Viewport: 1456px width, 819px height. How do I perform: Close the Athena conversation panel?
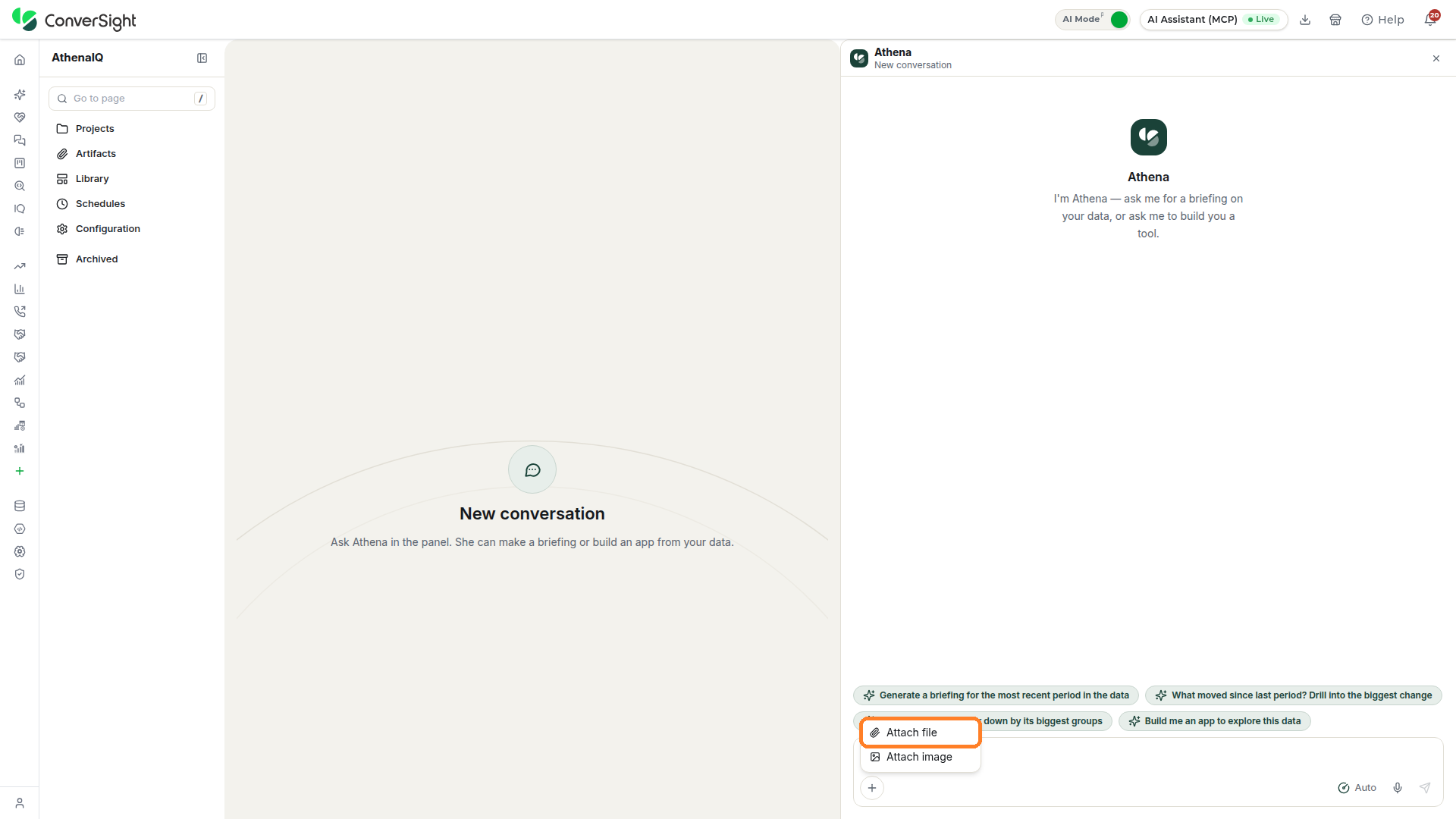pos(1436,58)
